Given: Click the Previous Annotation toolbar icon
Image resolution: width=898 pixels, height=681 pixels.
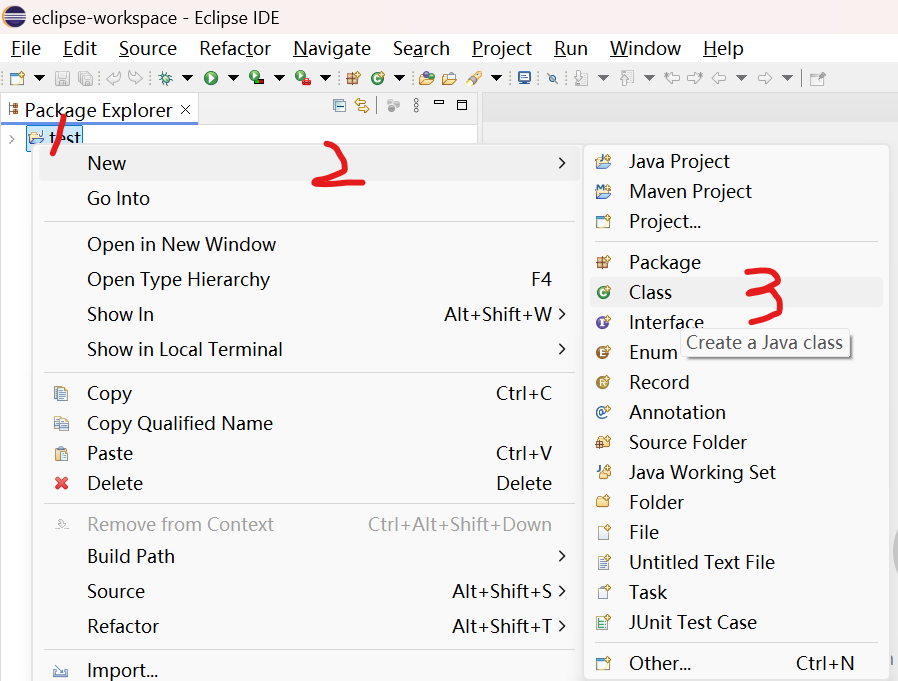Looking at the screenshot, I should click(627, 78).
